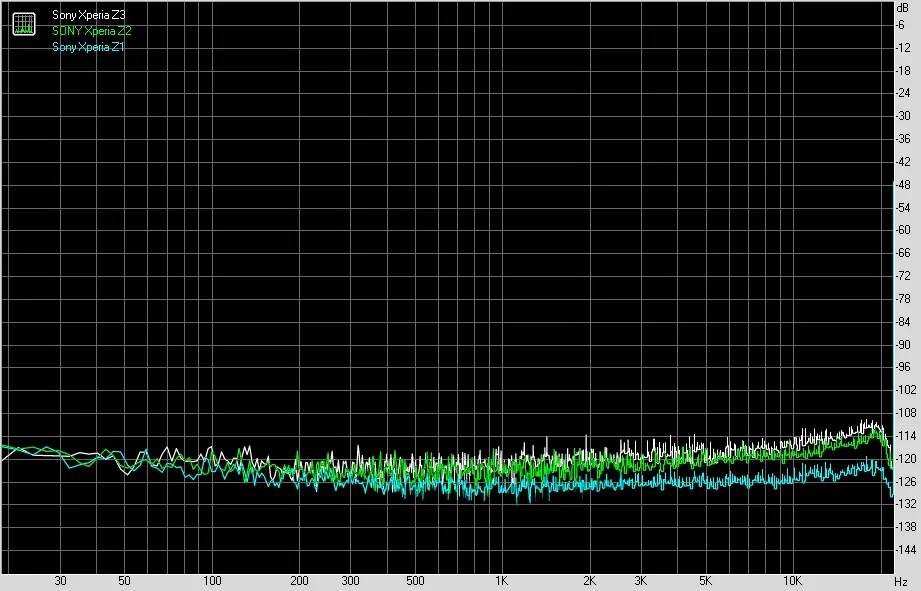
Task: Click the -12 dB axis value
Action: pos(903,48)
